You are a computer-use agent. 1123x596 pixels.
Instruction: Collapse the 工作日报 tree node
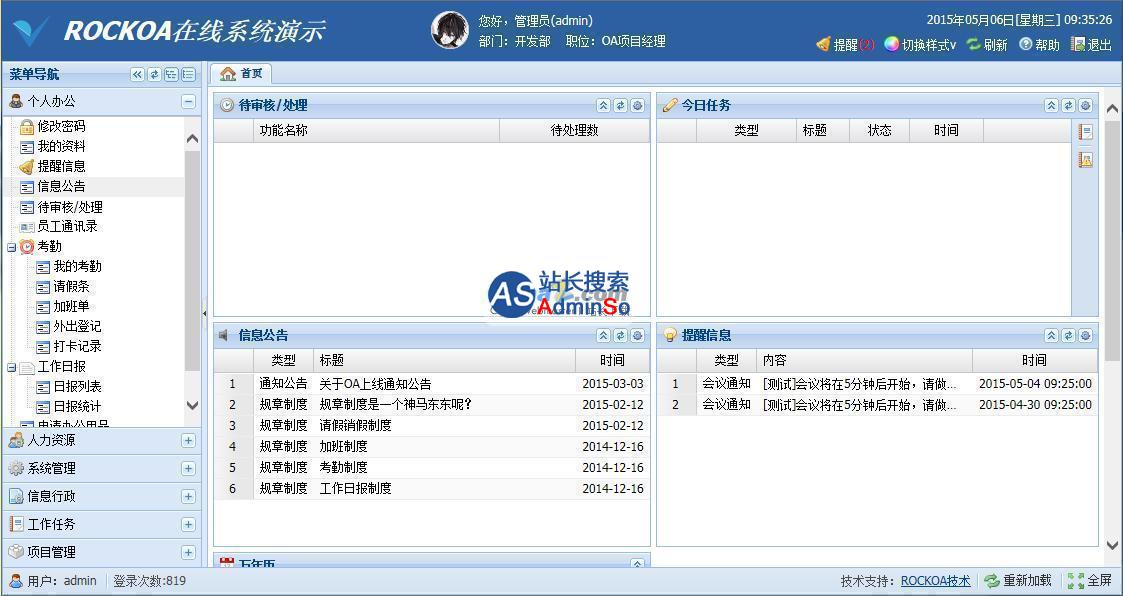pos(11,367)
